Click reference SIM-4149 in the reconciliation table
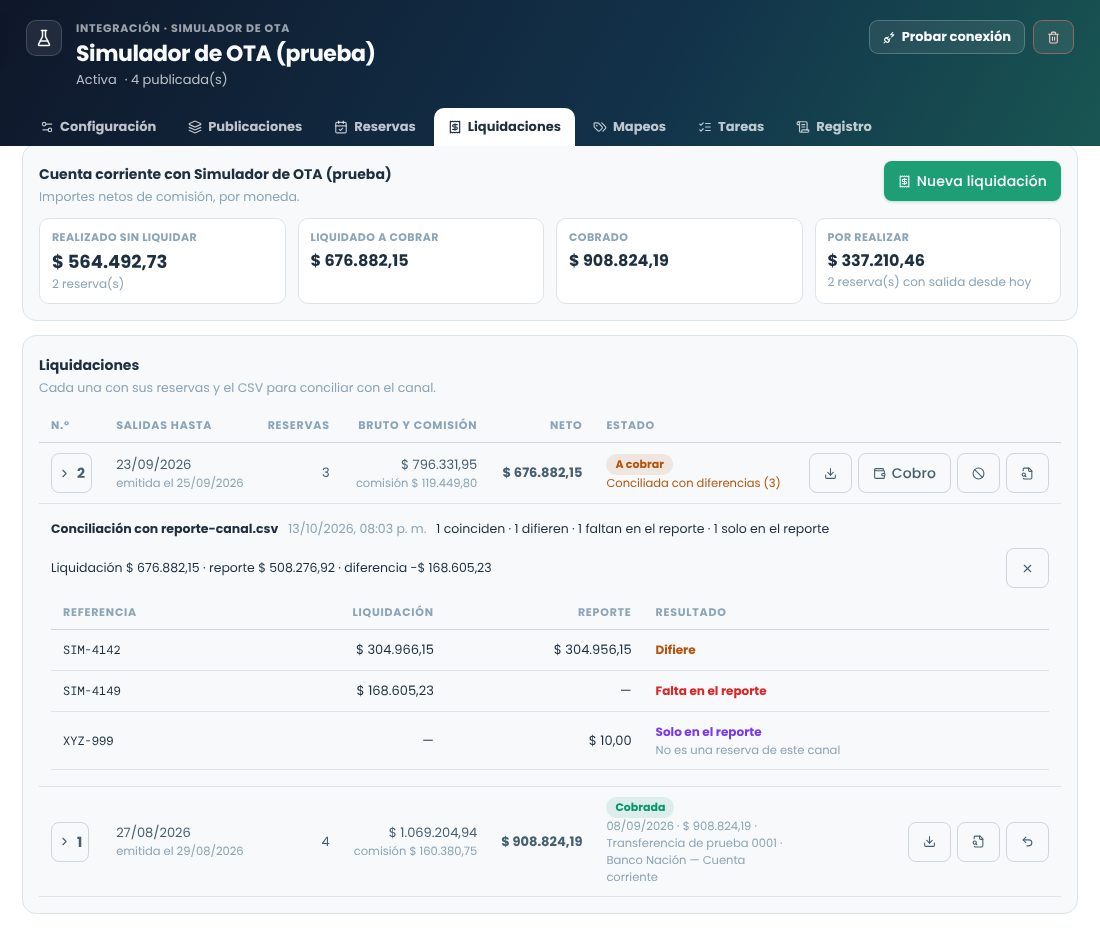Viewport: 1100px width, 944px height. (x=92, y=692)
